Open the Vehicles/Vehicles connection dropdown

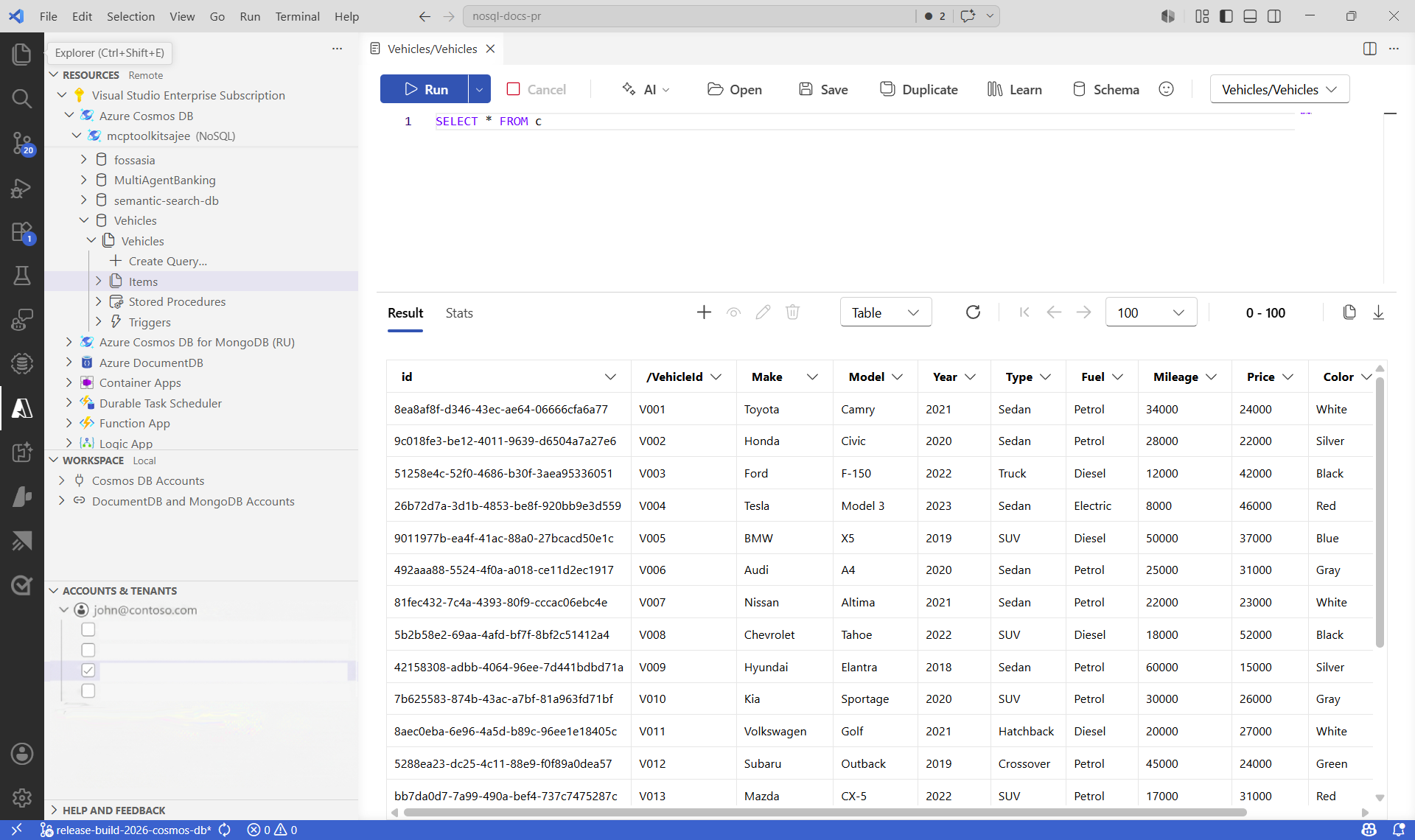[1279, 89]
